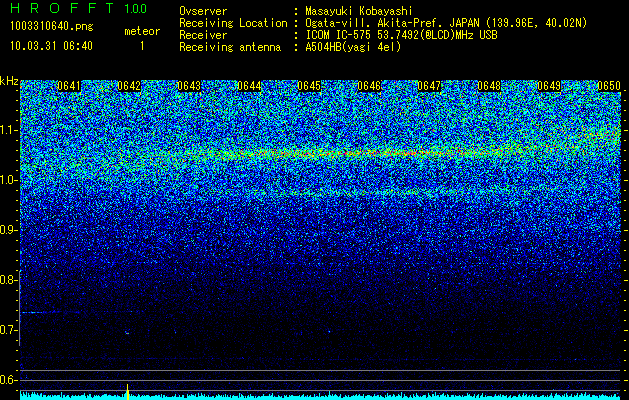Screen dimensions: 629x400
Task: Click the name Masayuki Kobayashi
Action: 359,11
